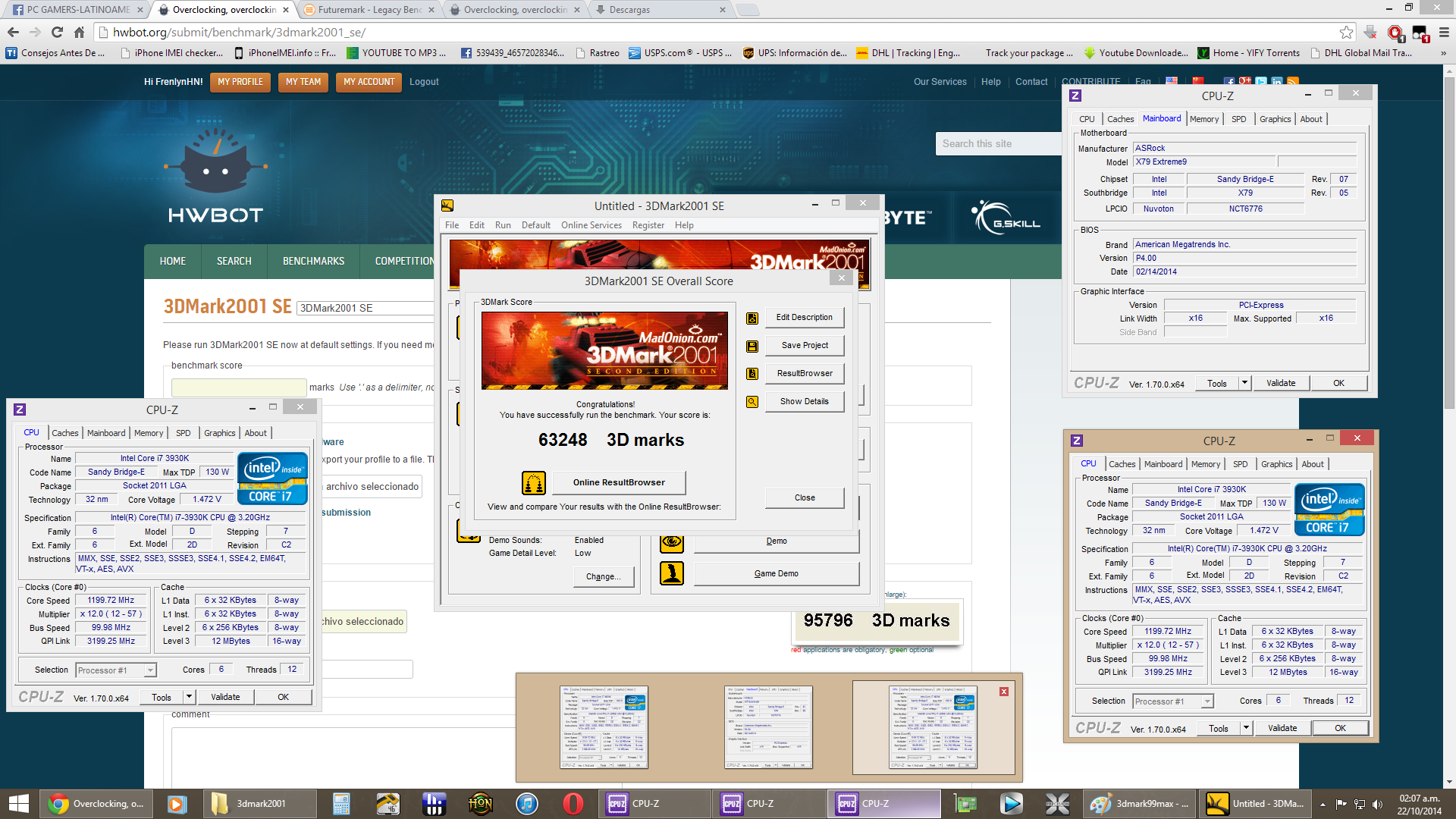Screen dimensions: 1456x819
Task: Click the benchmark score input field
Action: pyautogui.click(x=239, y=388)
